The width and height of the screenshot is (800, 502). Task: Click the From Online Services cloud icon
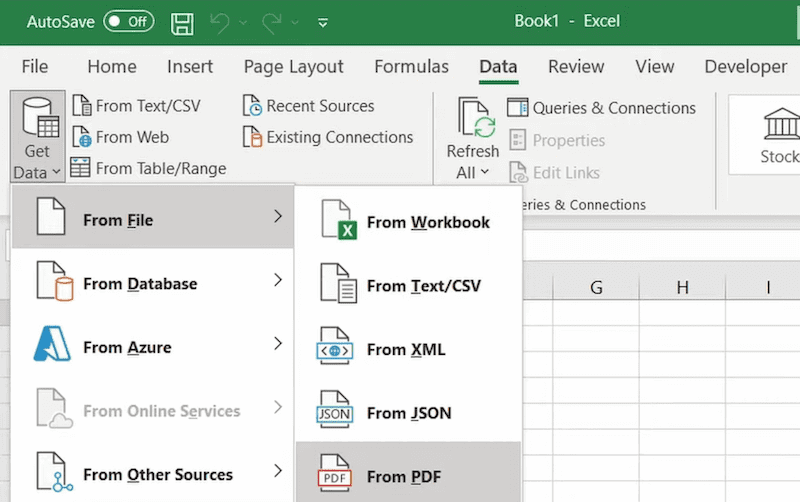(x=54, y=408)
